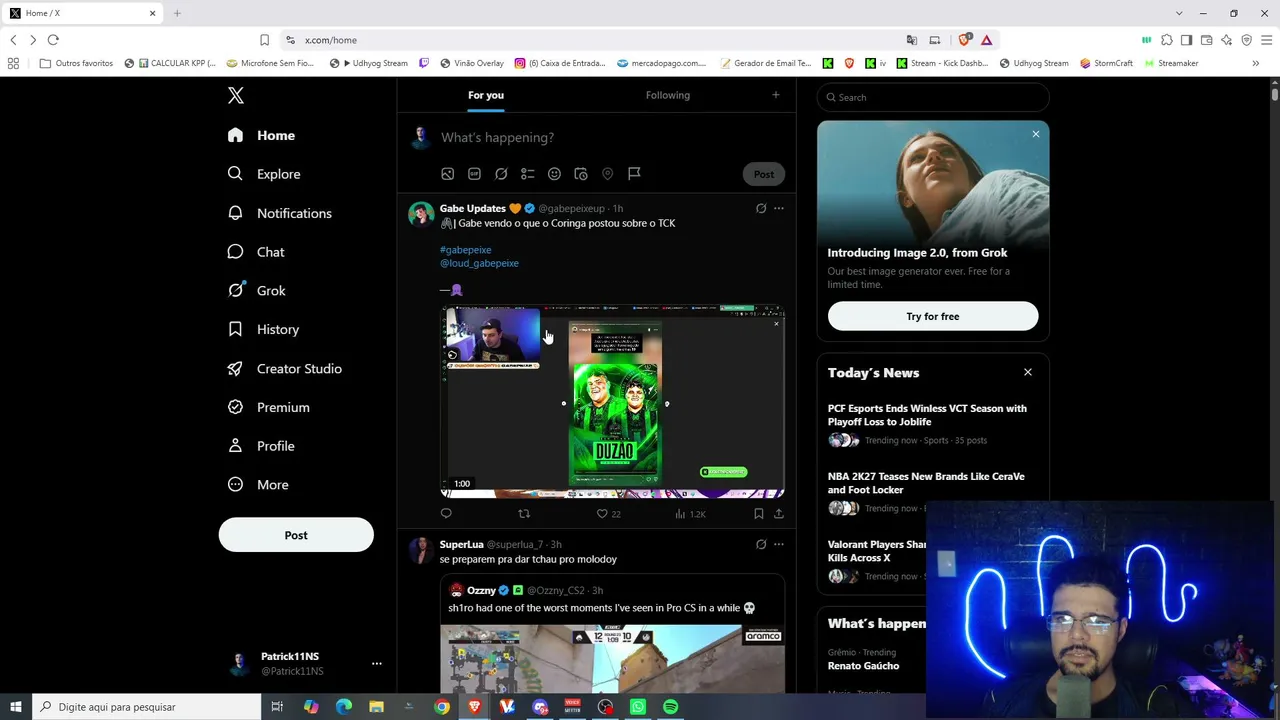Viewport: 1280px width, 720px height.
Task: Add a poll to the new post
Action: [528, 174]
